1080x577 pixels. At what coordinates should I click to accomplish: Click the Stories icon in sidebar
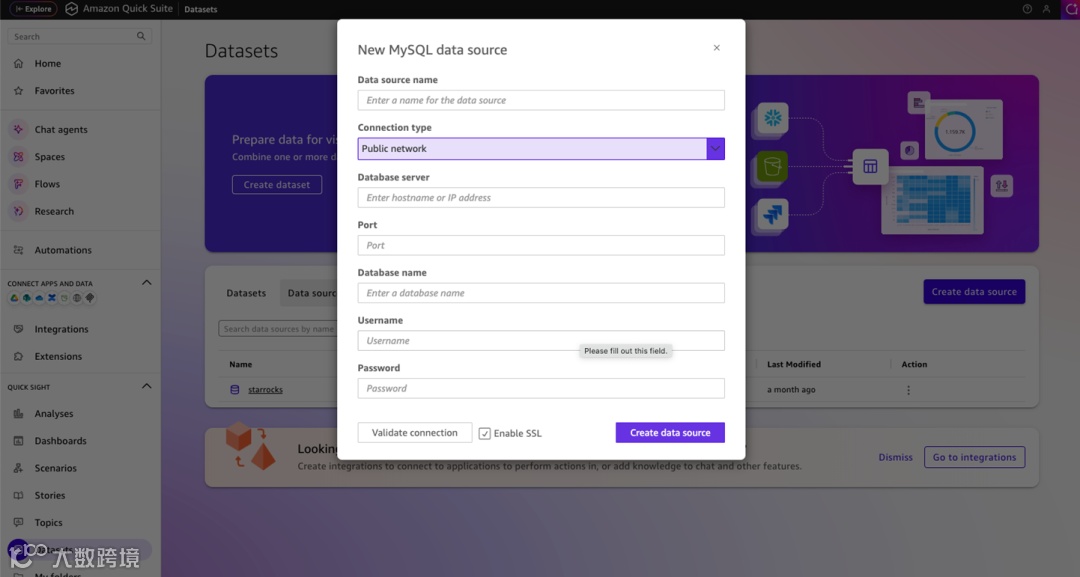click(19, 495)
